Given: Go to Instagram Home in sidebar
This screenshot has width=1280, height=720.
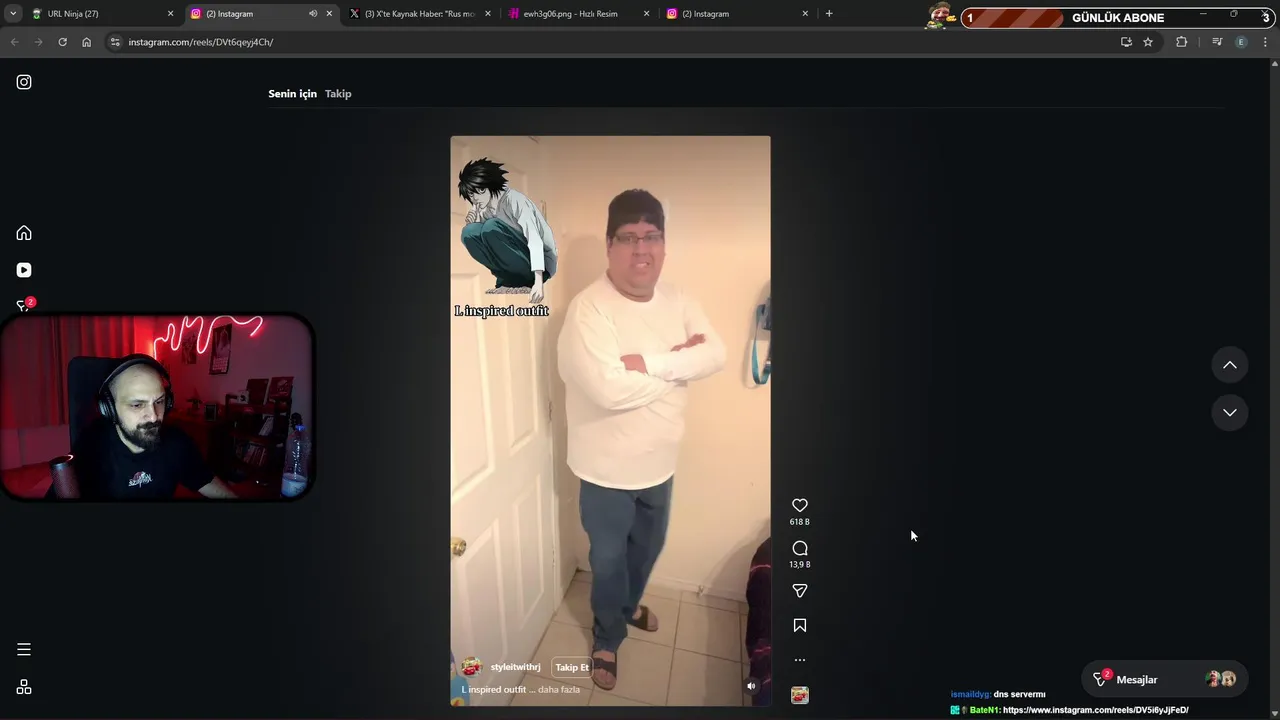Looking at the screenshot, I should click(24, 233).
